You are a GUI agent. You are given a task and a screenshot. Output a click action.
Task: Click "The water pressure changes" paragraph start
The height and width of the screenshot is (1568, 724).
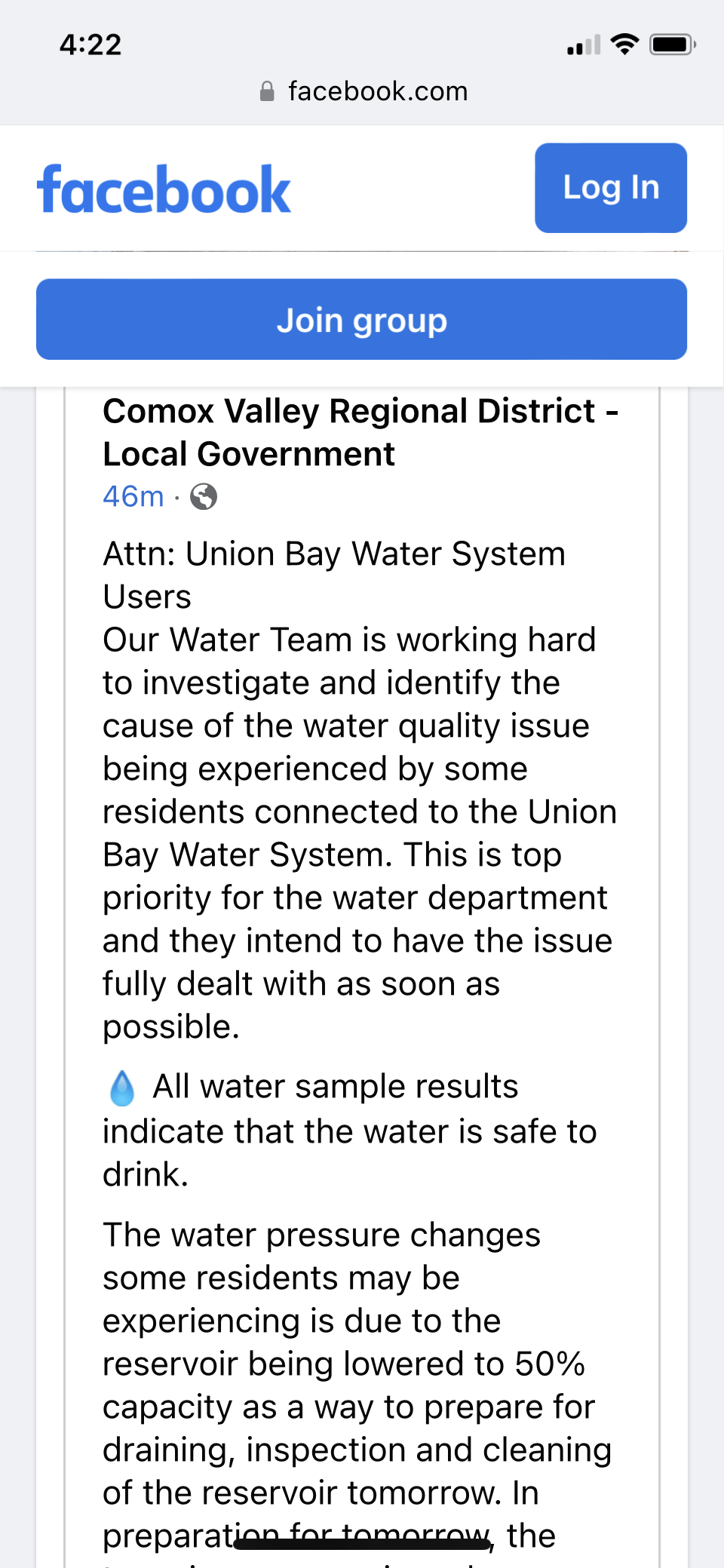(321, 1235)
